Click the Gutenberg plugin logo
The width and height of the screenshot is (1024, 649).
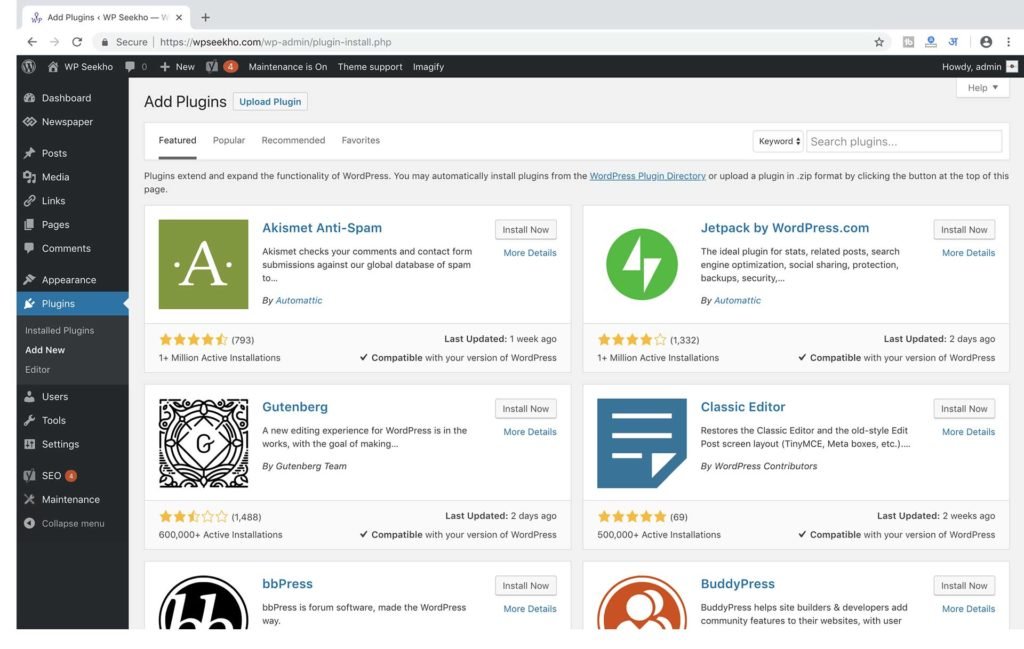203,443
